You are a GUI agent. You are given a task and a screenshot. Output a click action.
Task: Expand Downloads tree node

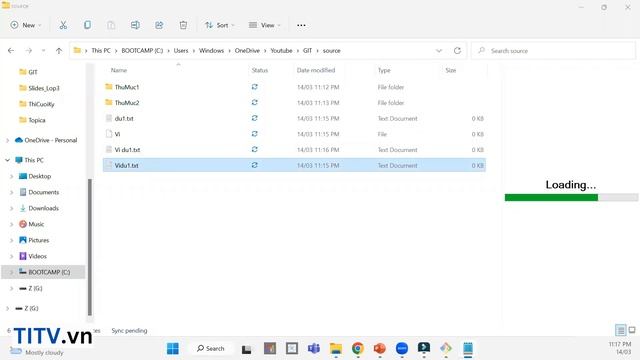11,208
